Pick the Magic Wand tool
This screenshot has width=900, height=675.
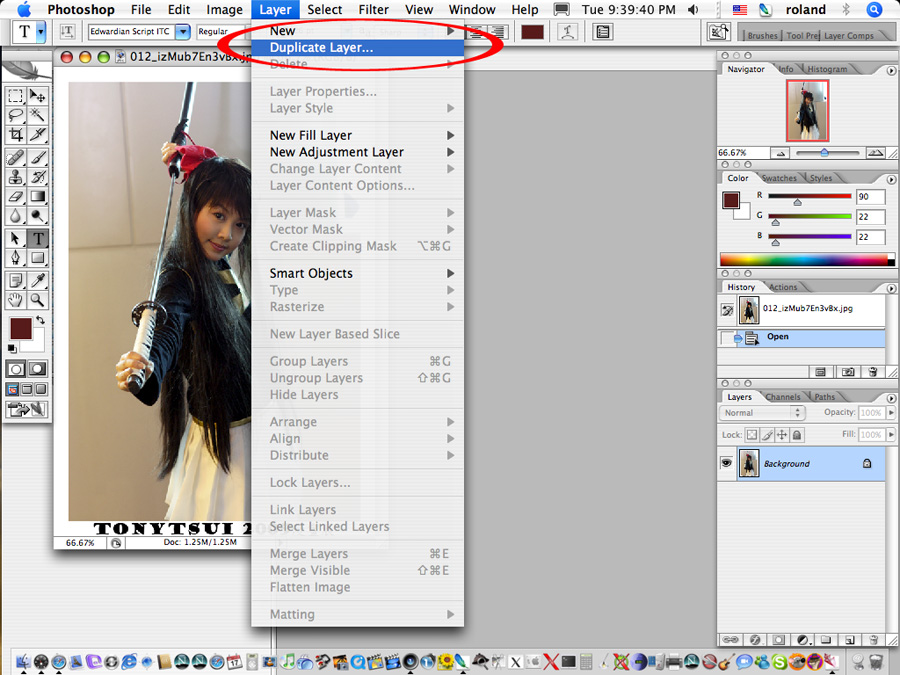38,115
